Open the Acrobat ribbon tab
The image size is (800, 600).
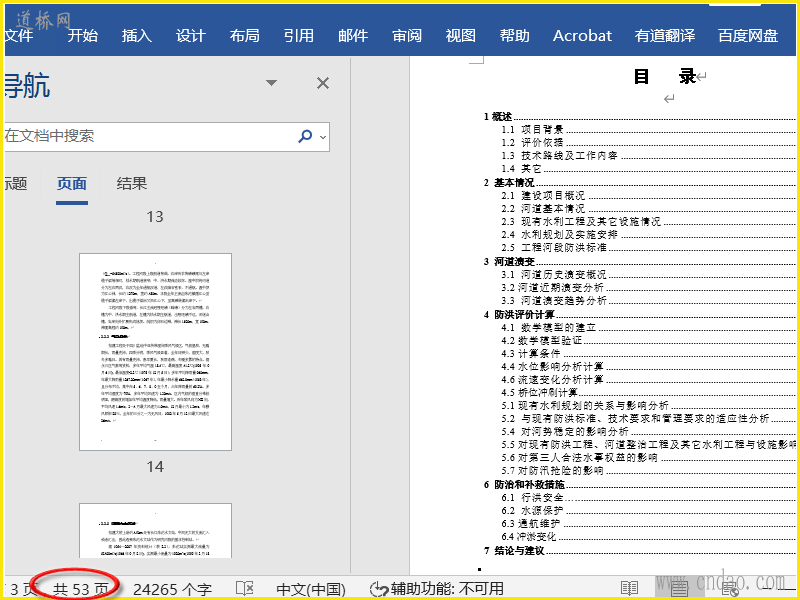[x=582, y=35]
